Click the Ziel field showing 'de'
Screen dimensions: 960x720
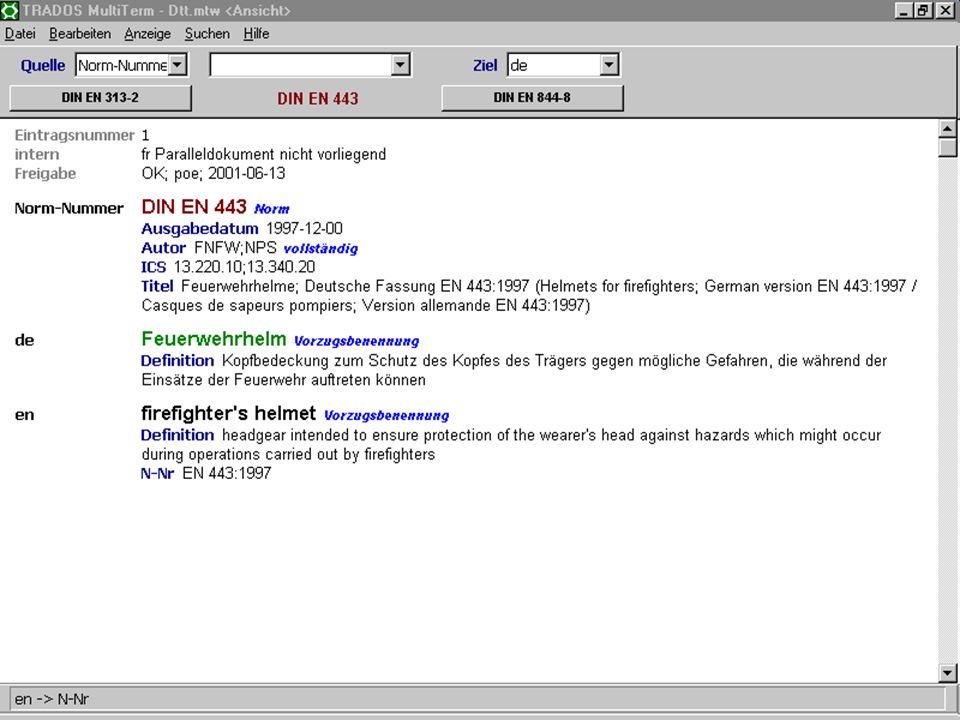[x=553, y=65]
